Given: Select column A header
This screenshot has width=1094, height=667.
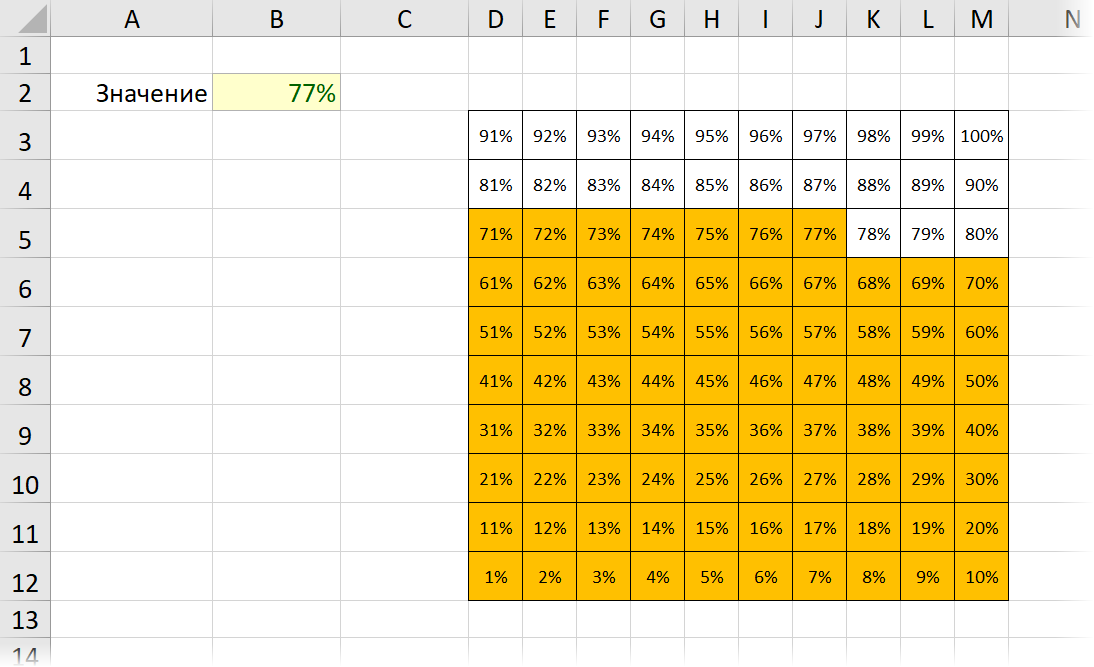Looking at the screenshot, I should 132,18.
